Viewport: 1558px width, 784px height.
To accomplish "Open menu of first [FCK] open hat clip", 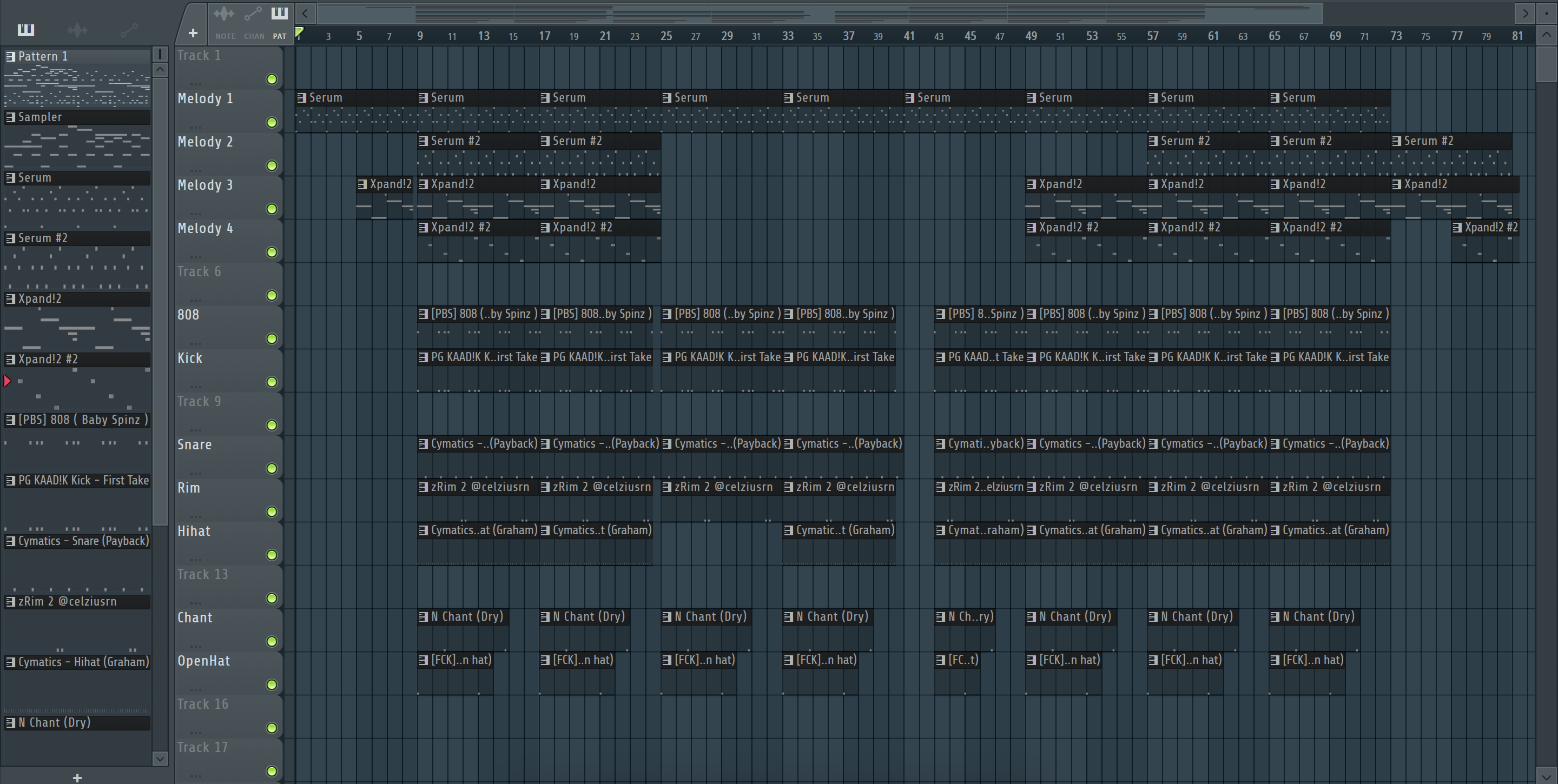I will 424,660.
